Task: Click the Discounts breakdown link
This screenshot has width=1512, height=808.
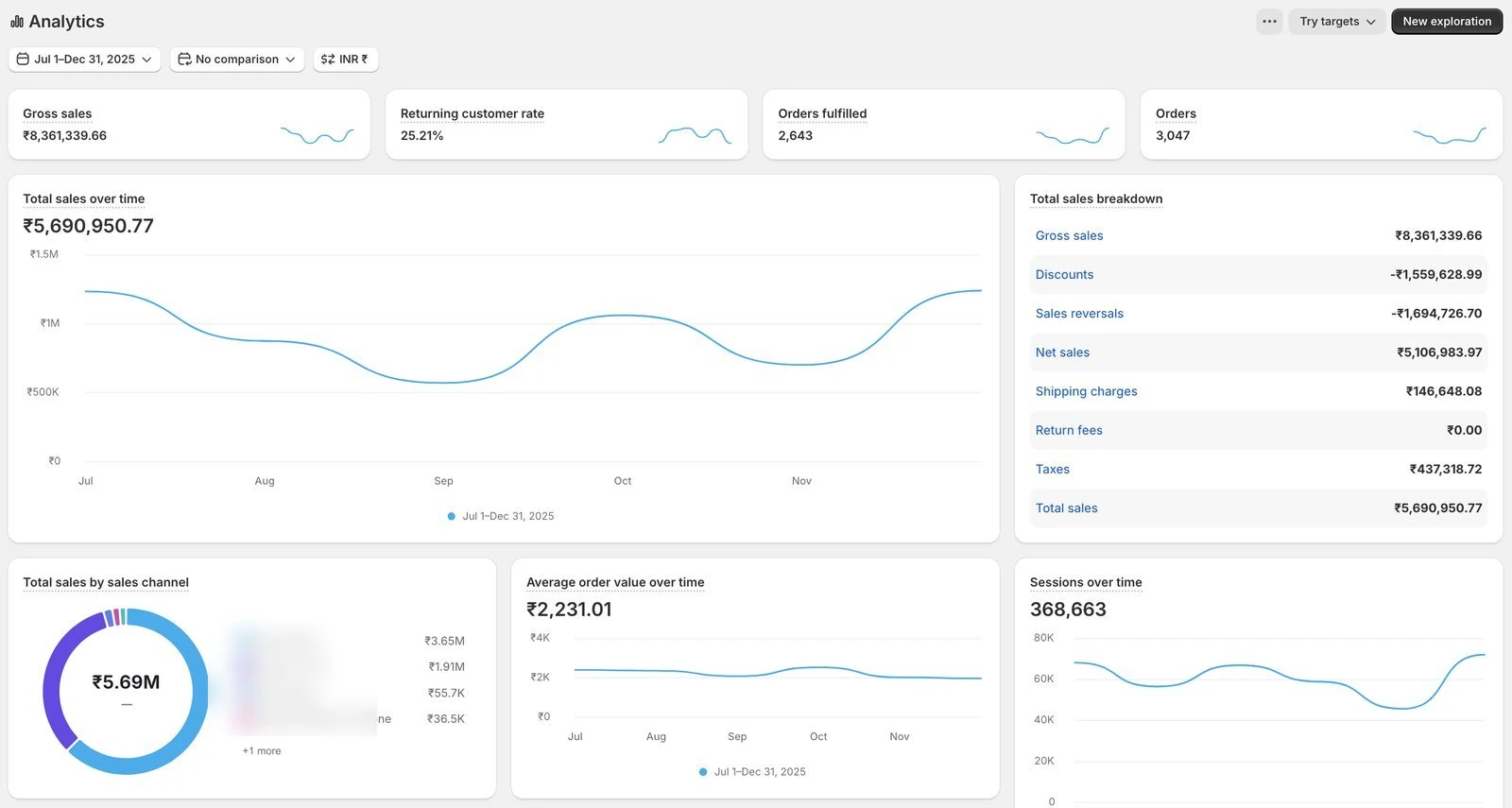Action: pyautogui.click(x=1064, y=274)
